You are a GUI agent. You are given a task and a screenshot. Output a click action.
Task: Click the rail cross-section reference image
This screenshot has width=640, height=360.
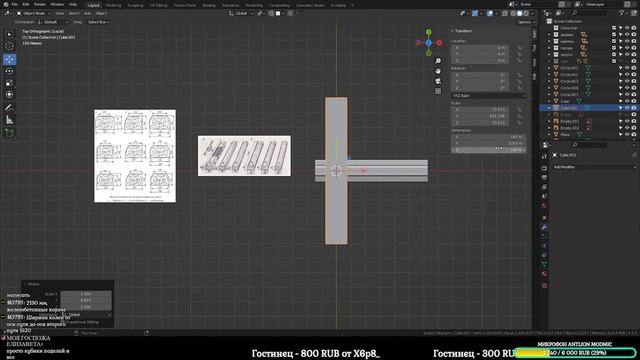[x=135, y=156]
